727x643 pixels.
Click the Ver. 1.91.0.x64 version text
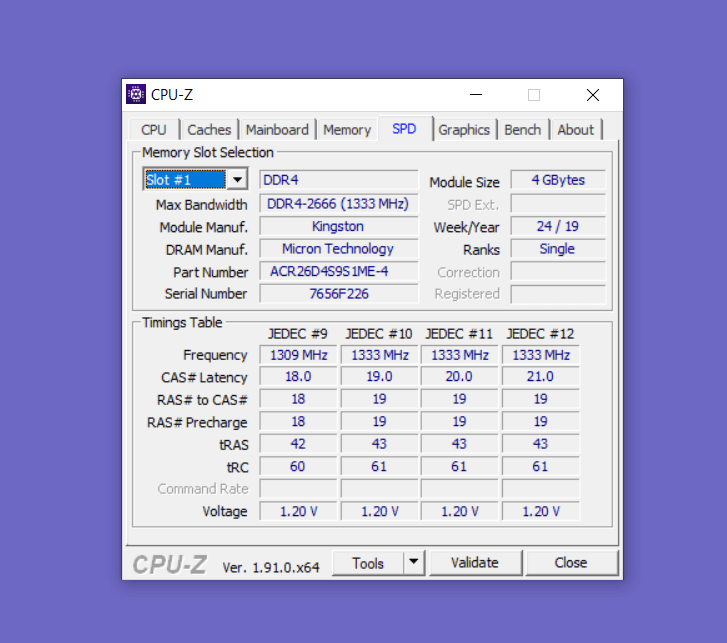click(271, 567)
